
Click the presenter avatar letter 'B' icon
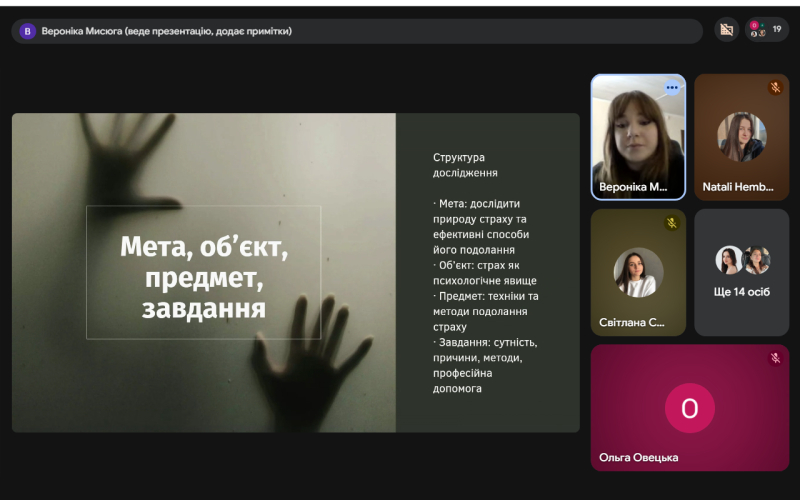(x=28, y=31)
